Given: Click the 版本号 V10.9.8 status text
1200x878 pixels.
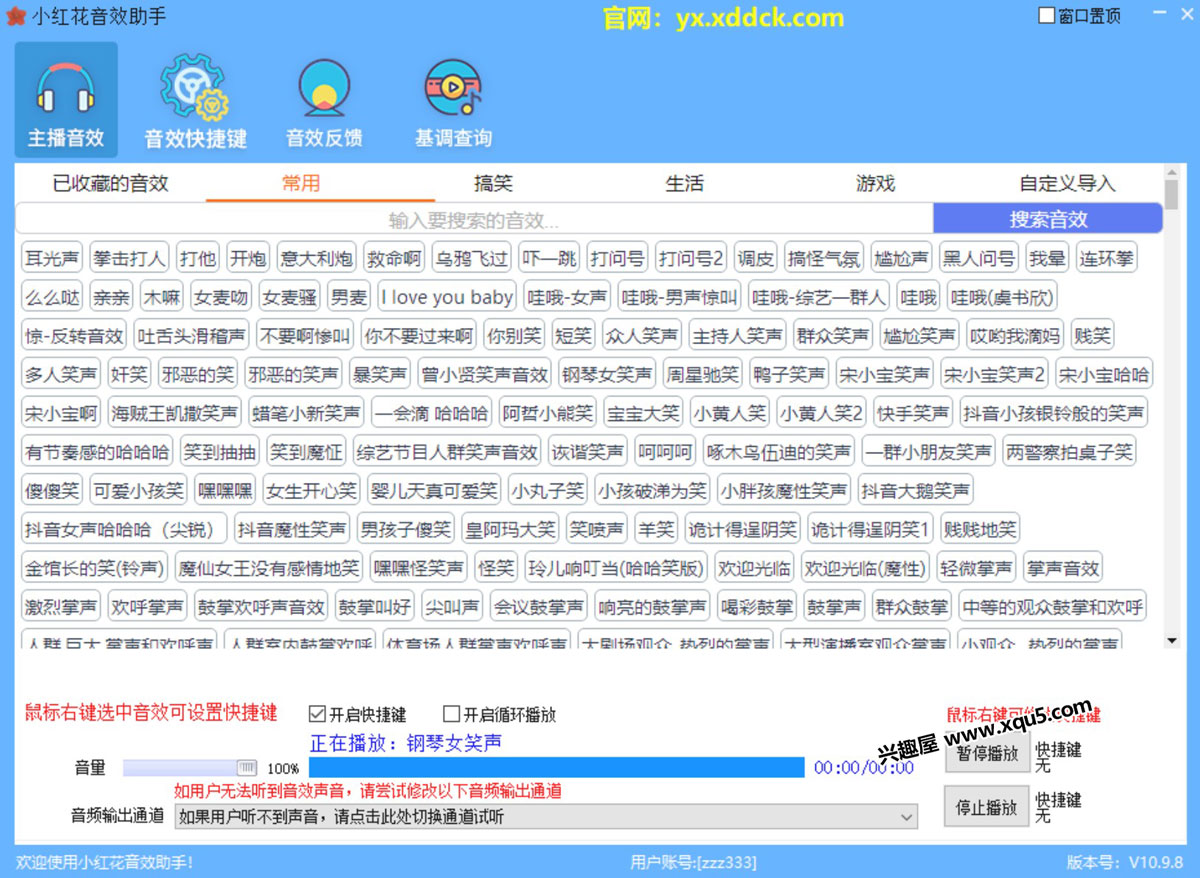Looking at the screenshot, I should pyautogui.click(x=1125, y=862).
